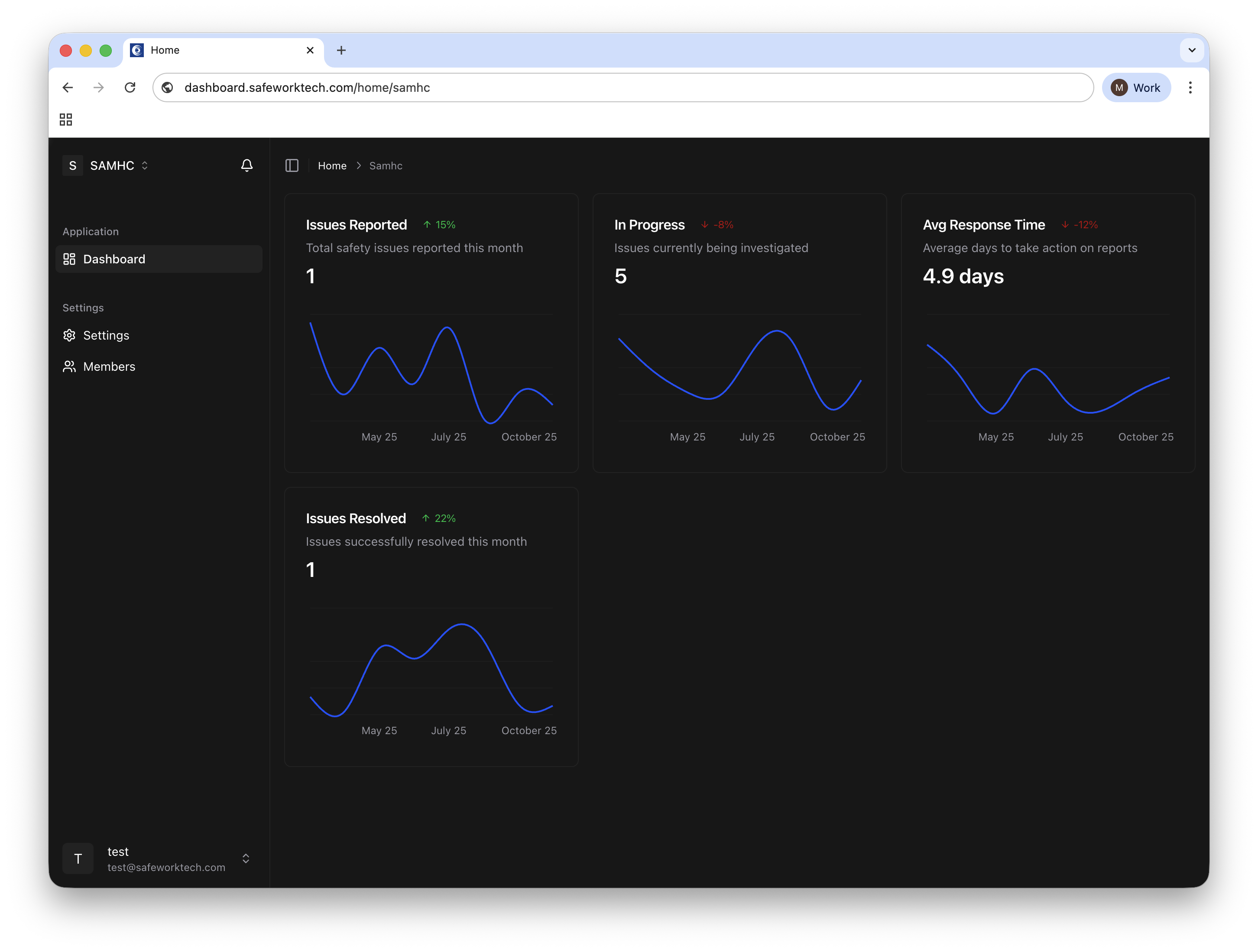This screenshot has height=952, width=1258.
Task: View site information icon in address bar
Action: coord(167,87)
